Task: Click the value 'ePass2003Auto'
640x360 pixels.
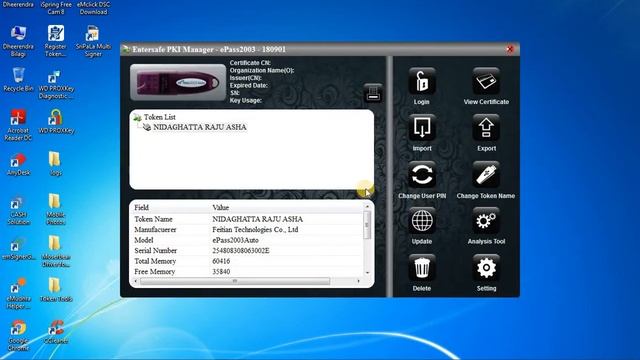Action: 236,240
